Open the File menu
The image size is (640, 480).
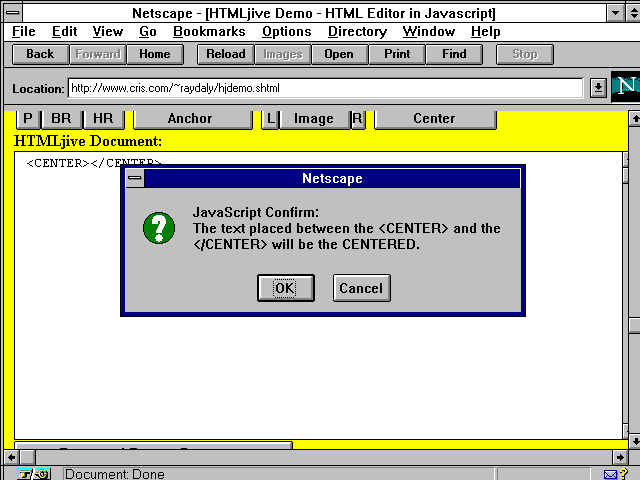coord(24,31)
